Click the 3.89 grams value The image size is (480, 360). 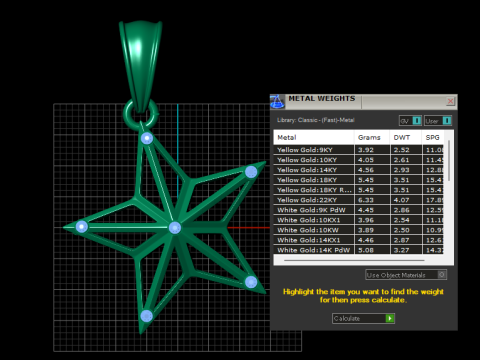point(366,230)
